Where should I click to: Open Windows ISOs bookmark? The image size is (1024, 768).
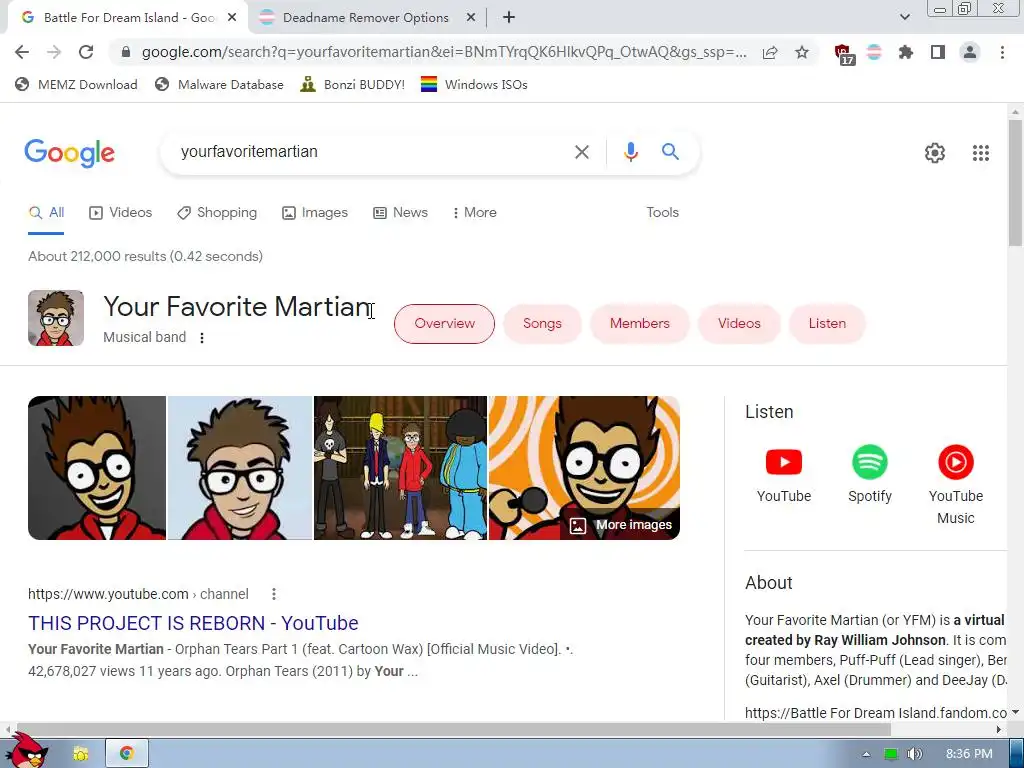(x=474, y=85)
